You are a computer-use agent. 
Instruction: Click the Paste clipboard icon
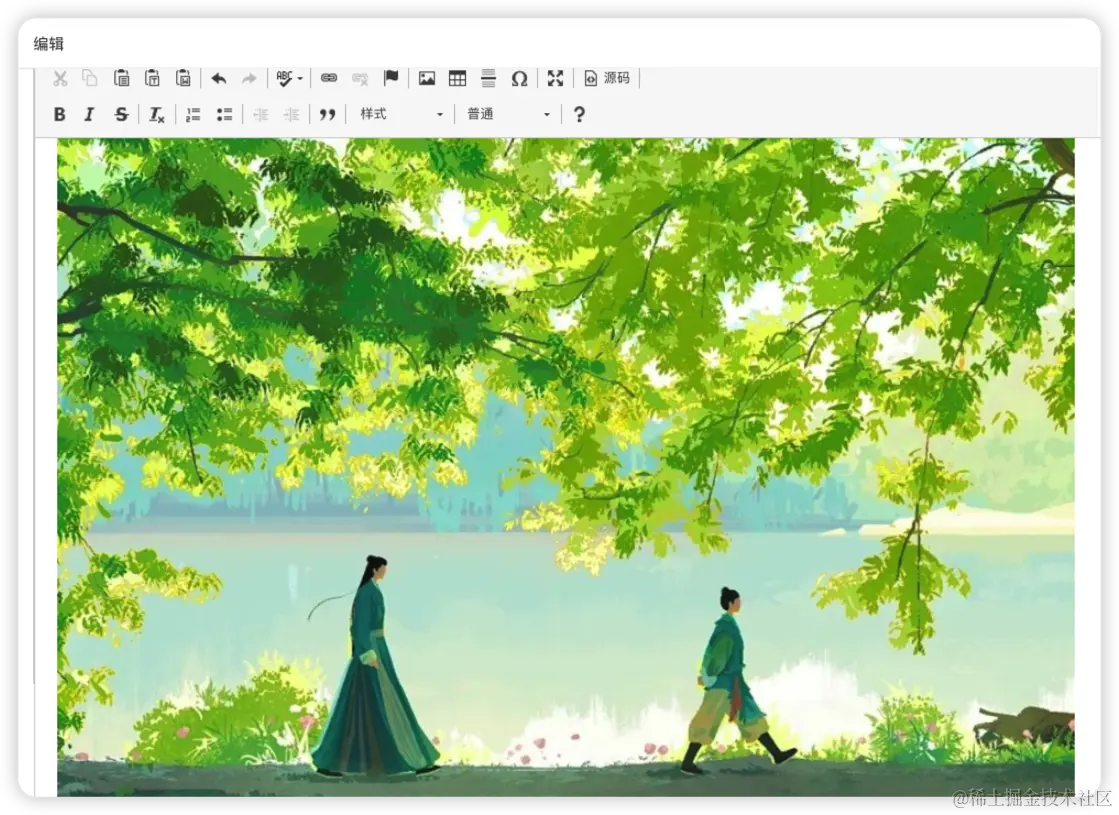(x=121, y=78)
